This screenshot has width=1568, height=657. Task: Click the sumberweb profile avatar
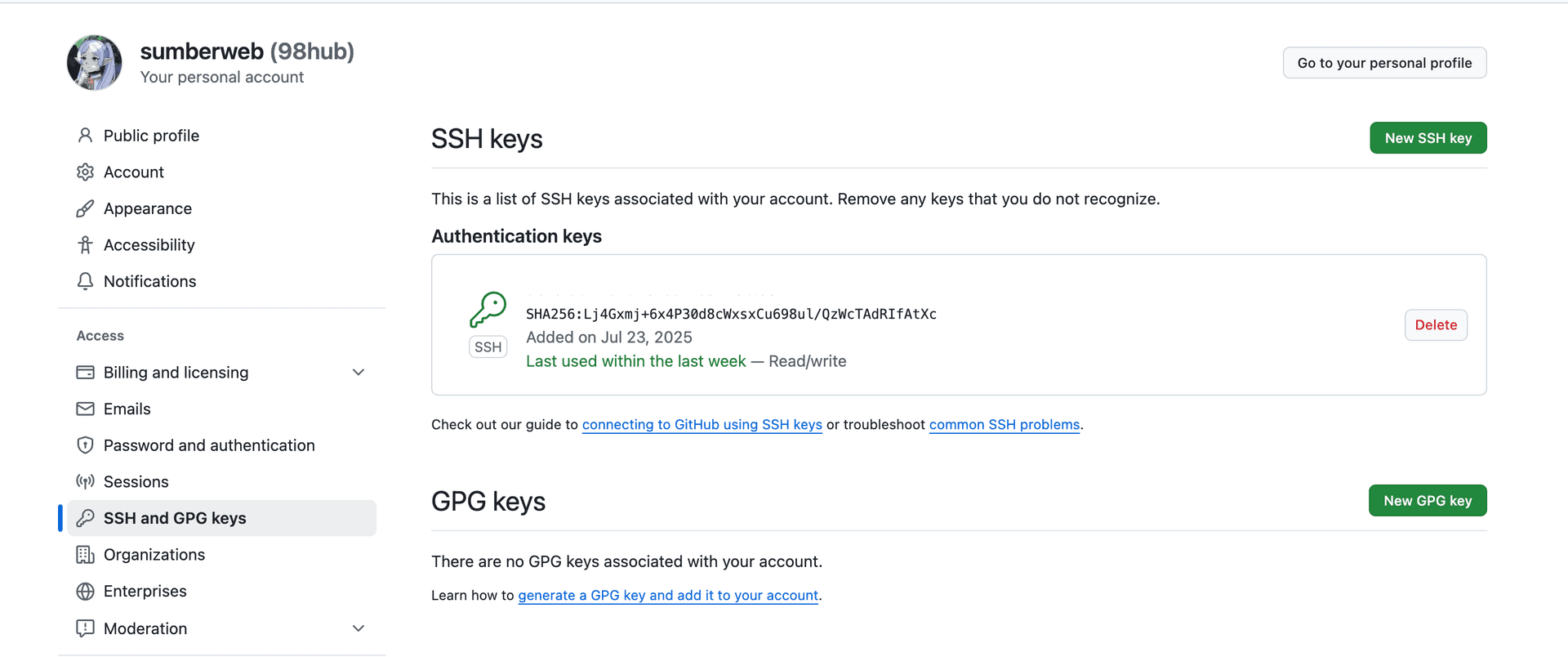(x=94, y=62)
